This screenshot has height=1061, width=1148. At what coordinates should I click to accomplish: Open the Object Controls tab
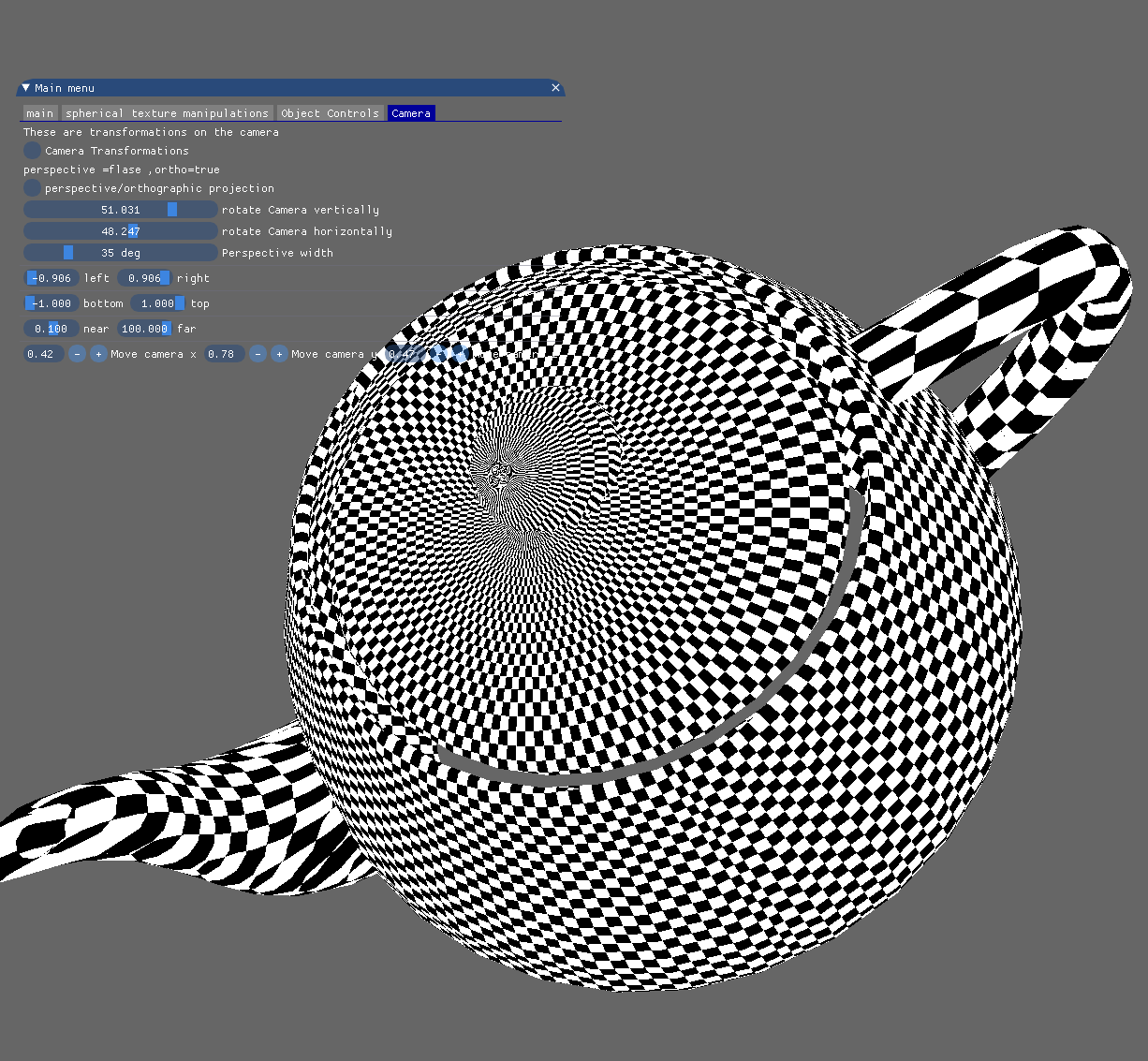[x=330, y=112]
